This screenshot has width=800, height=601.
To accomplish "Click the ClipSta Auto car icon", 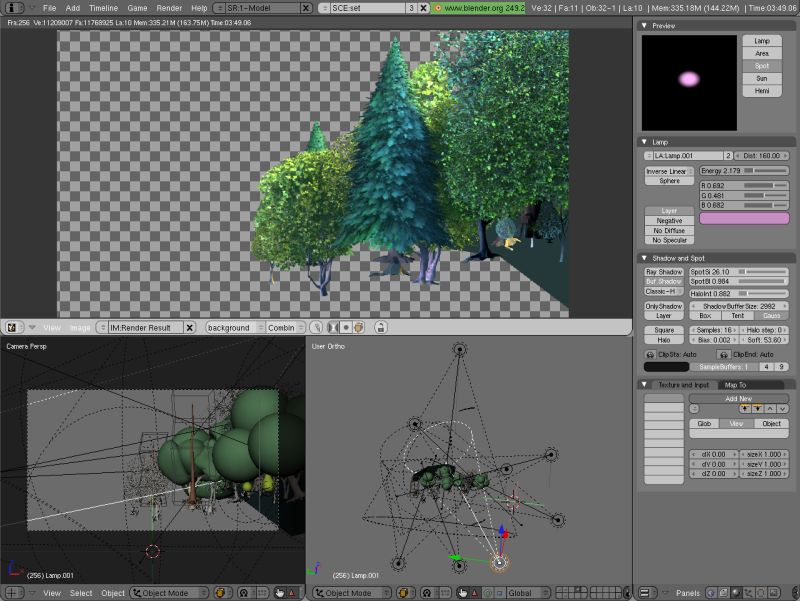I will [x=650, y=354].
